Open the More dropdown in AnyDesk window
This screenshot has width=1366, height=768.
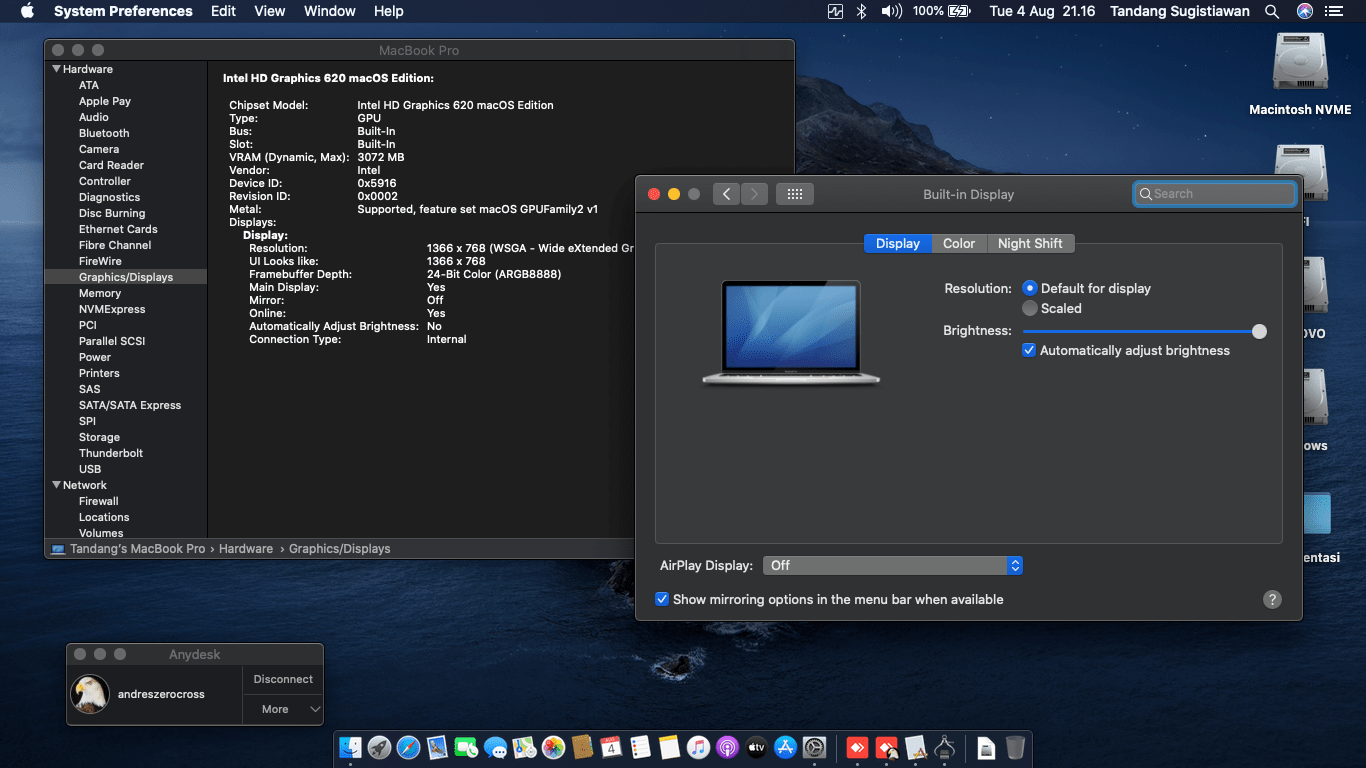click(x=282, y=709)
